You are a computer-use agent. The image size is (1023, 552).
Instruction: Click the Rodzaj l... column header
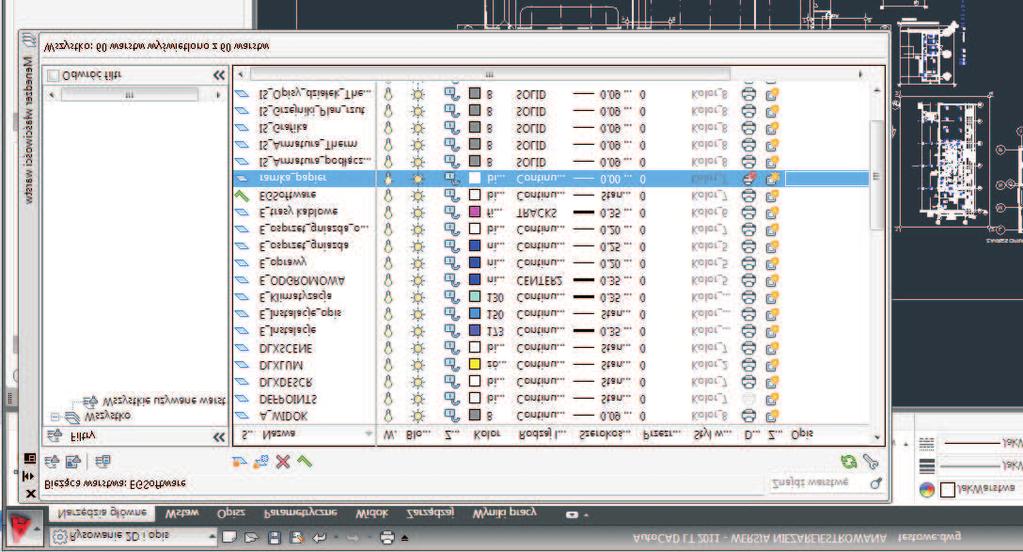click(x=542, y=434)
